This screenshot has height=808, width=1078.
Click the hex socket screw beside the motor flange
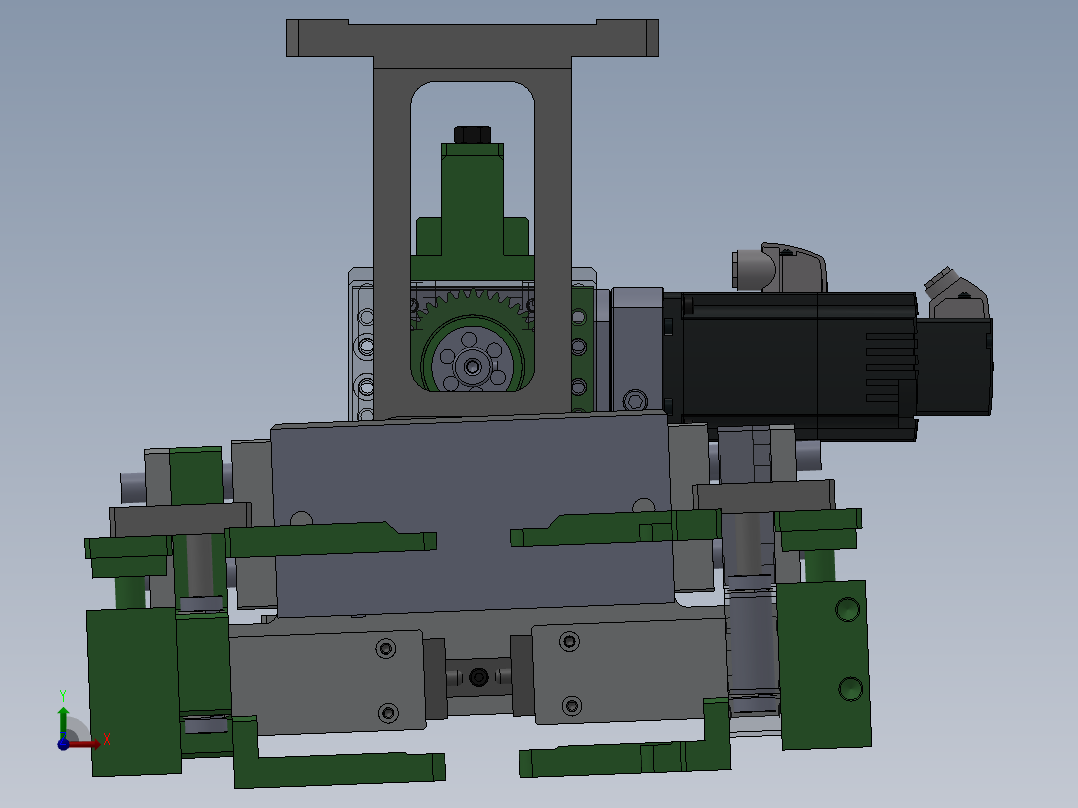632,401
